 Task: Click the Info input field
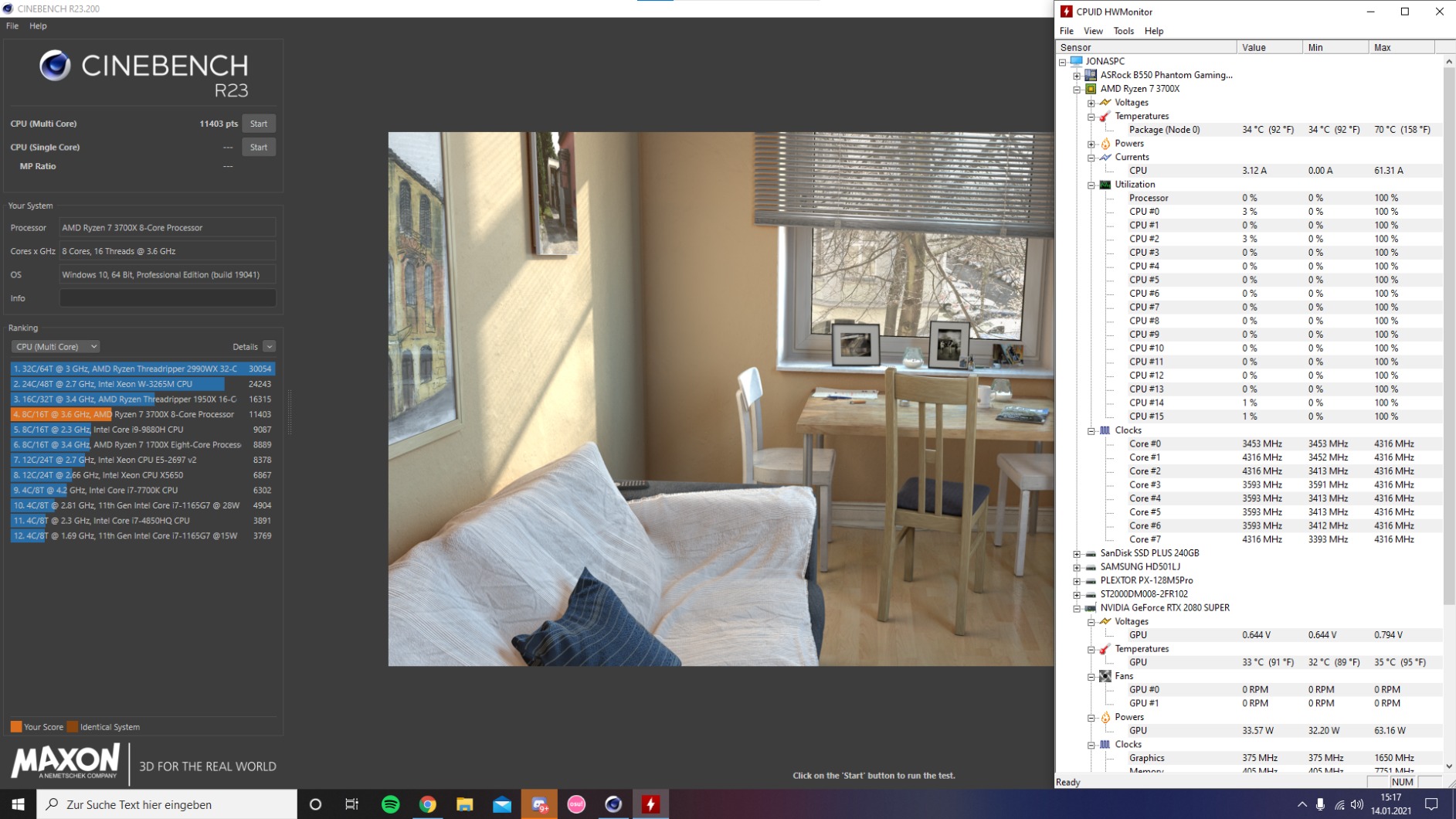pyautogui.click(x=168, y=298)
